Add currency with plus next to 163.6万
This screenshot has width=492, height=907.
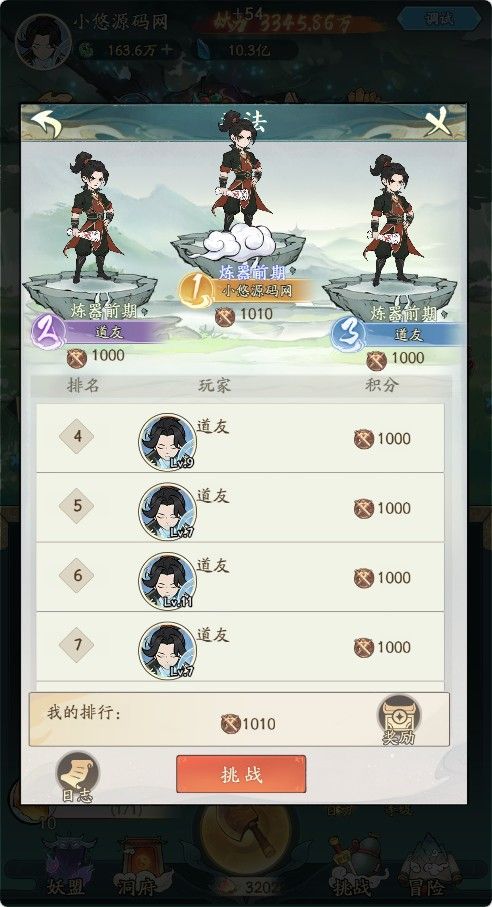coord(167,50)
